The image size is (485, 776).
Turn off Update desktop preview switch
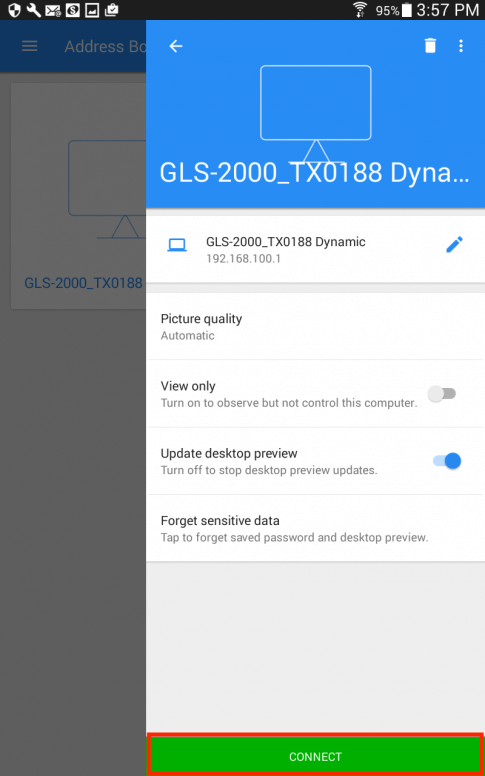(x=447, y=461)
